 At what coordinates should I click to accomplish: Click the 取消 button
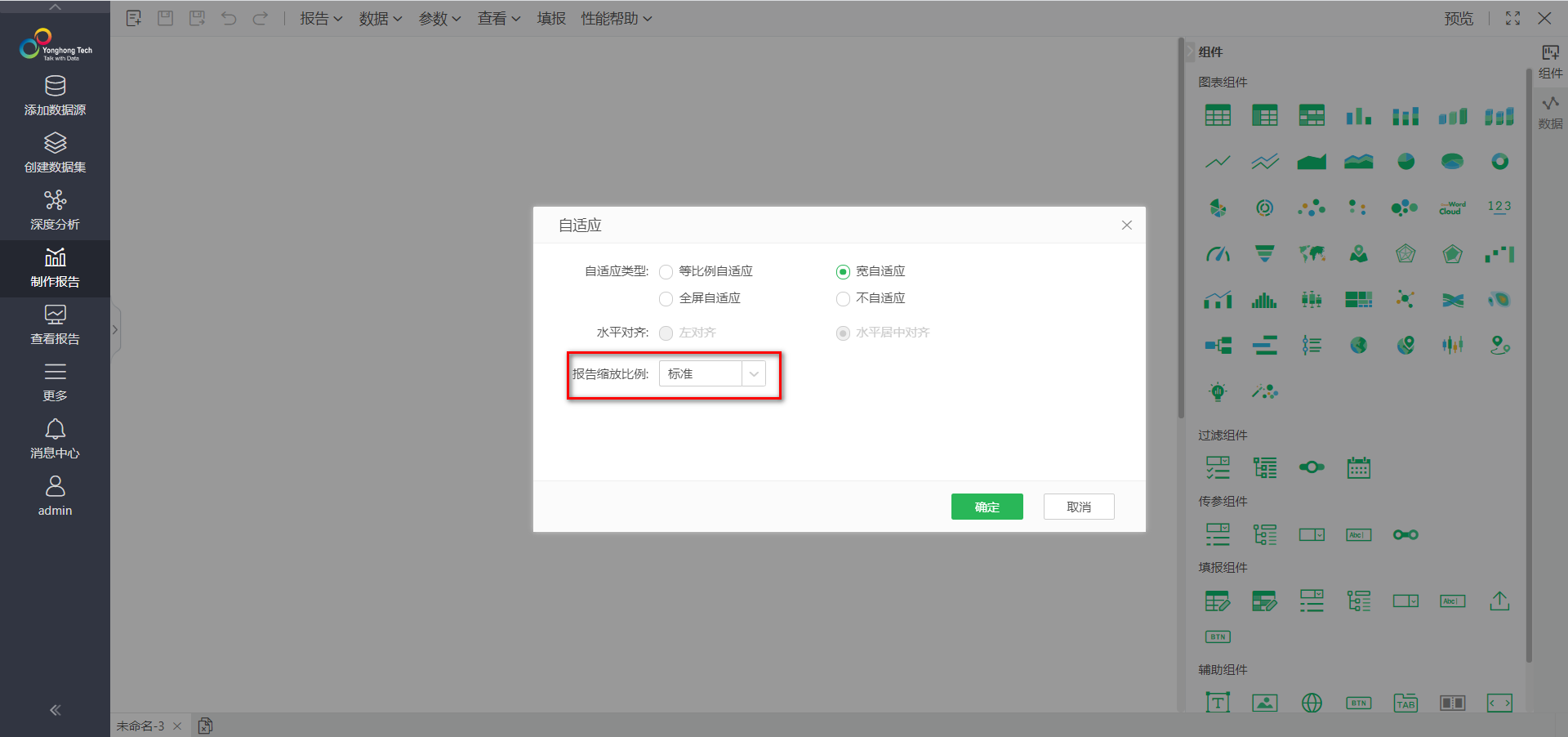coord(1078,507)
